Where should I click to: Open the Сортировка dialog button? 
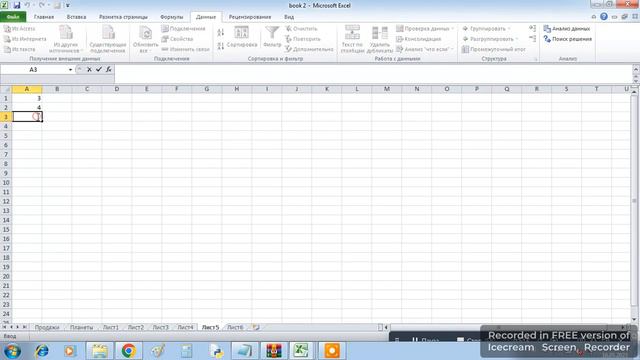point(242,37)
